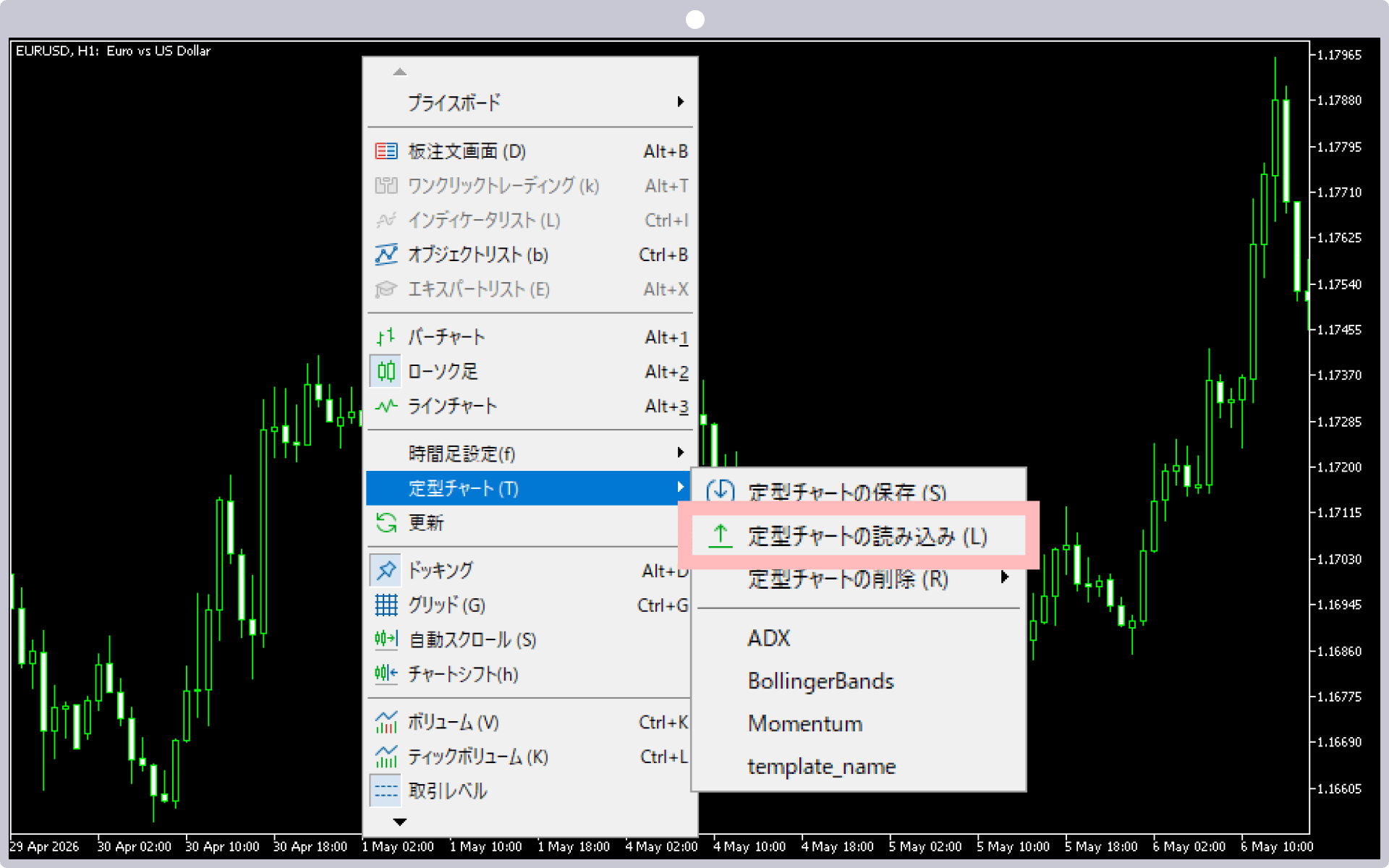Click the Ctrl+G shortcut label

(663, 605)
